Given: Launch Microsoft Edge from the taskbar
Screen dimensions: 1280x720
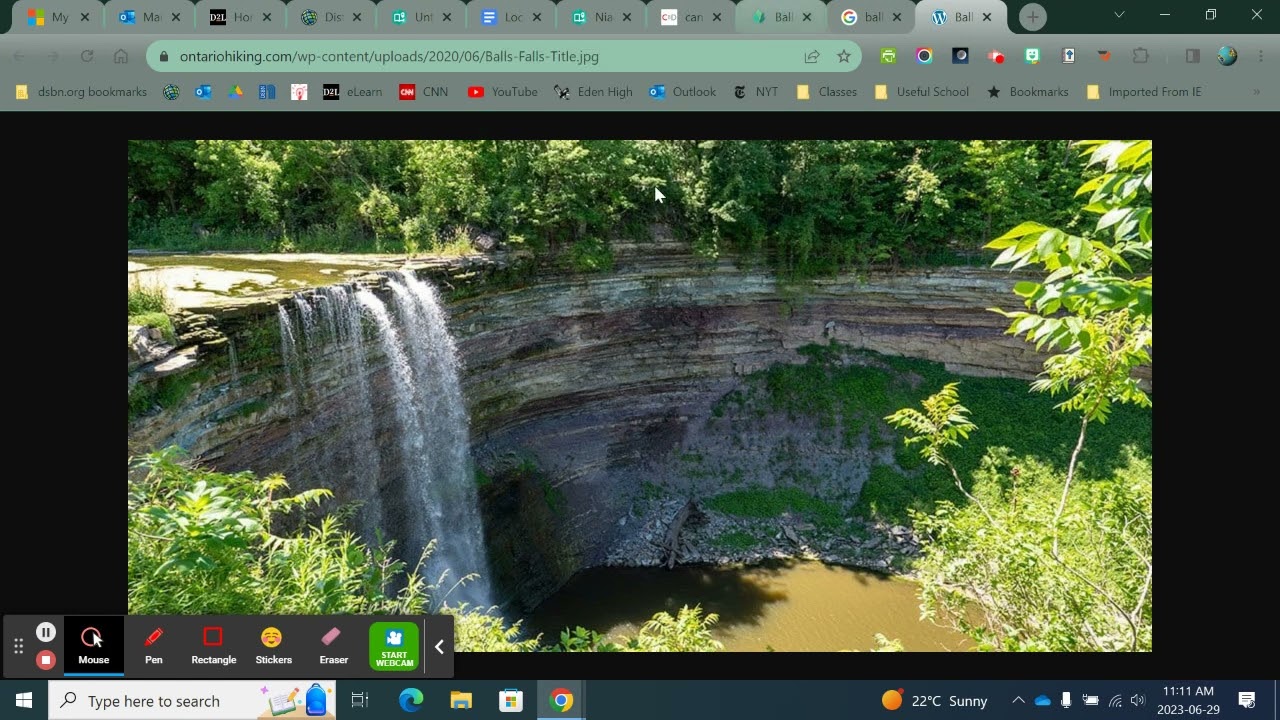Looking at the screenshot, I should pos(411,700).
